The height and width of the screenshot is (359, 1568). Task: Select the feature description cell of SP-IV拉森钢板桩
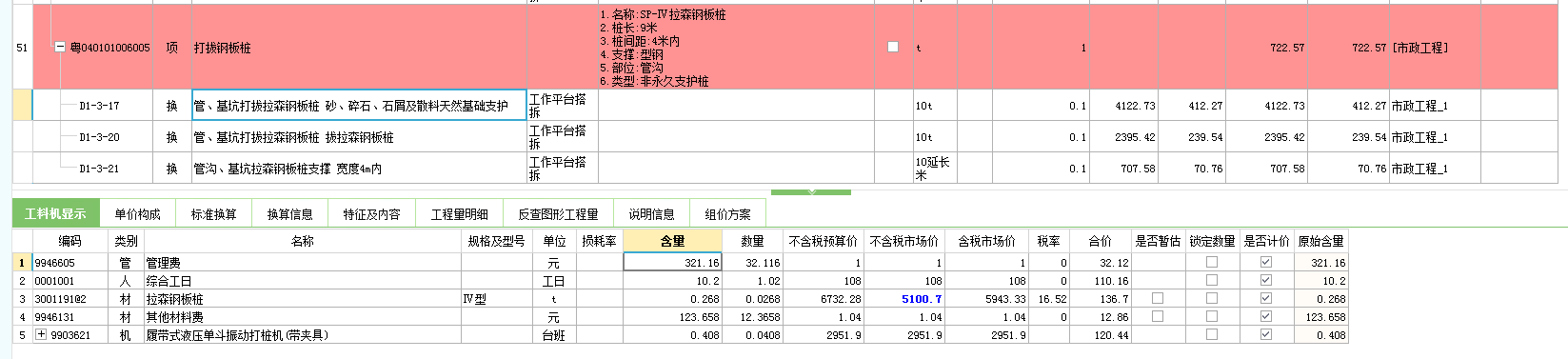[735, 48]
